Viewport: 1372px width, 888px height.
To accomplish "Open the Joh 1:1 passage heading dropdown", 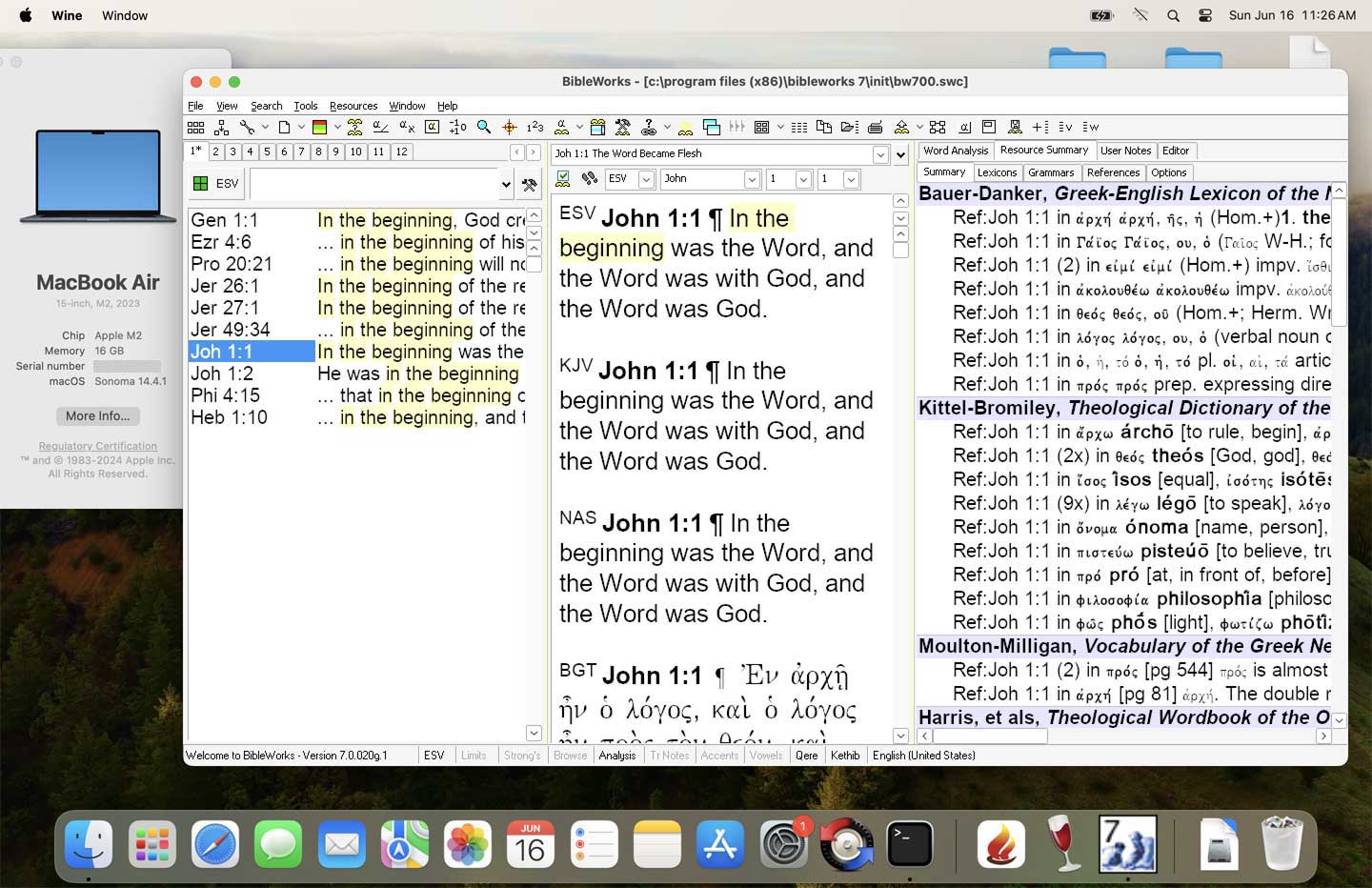I will (880, 154).
